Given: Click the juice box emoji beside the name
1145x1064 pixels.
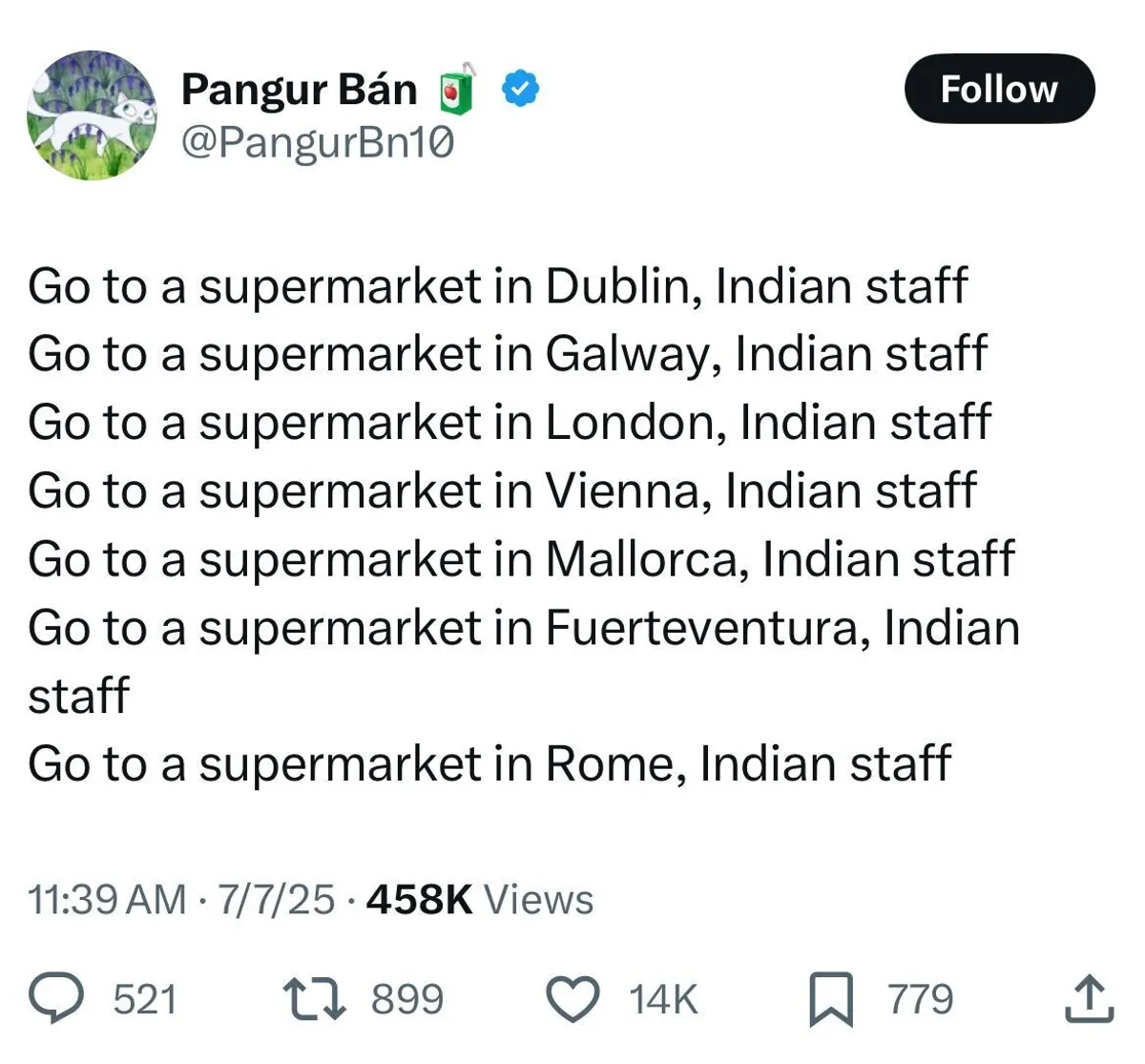Looking at the screenshot, I should [x=456, y=91].
